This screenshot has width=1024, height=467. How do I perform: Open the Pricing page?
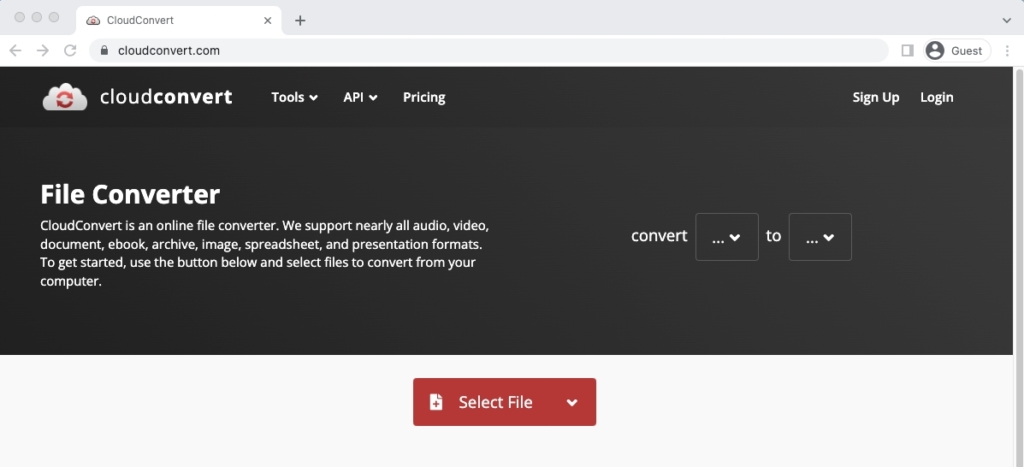424,97
